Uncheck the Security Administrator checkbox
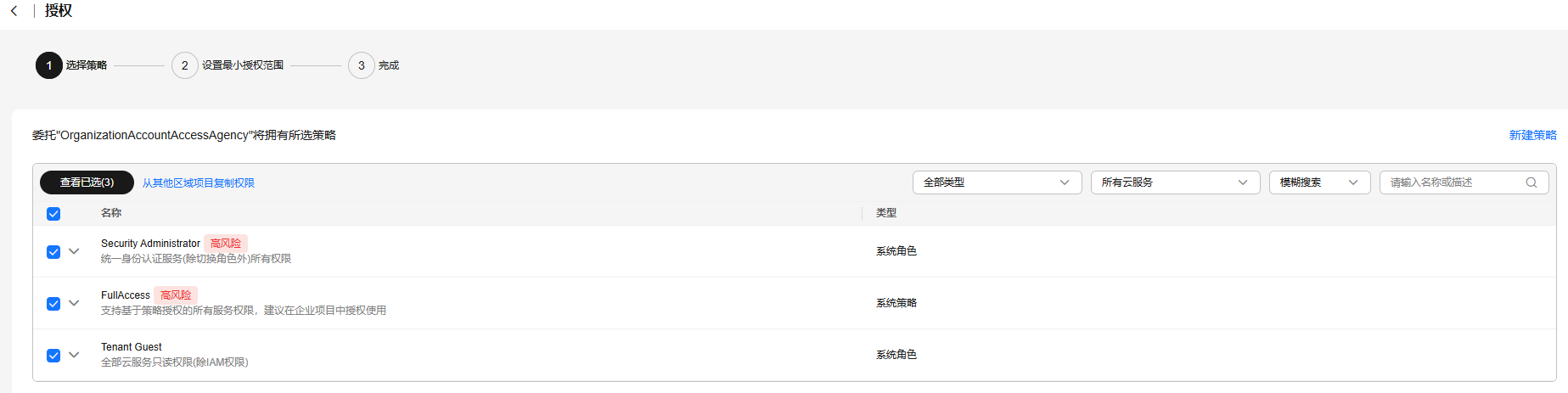The image size is (1568, 393). tap(53, 252)
